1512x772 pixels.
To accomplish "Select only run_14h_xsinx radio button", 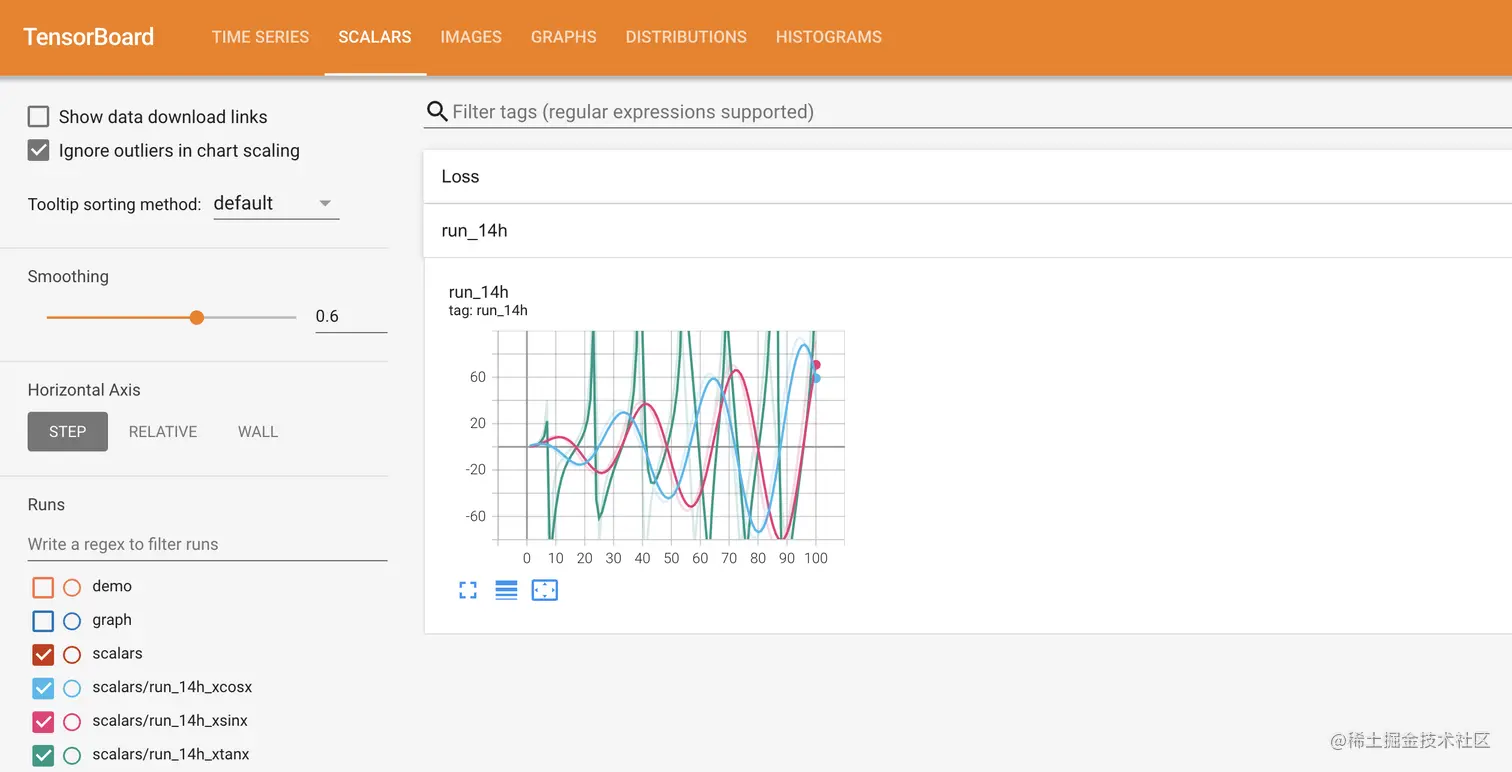I will tap(72, 722).
